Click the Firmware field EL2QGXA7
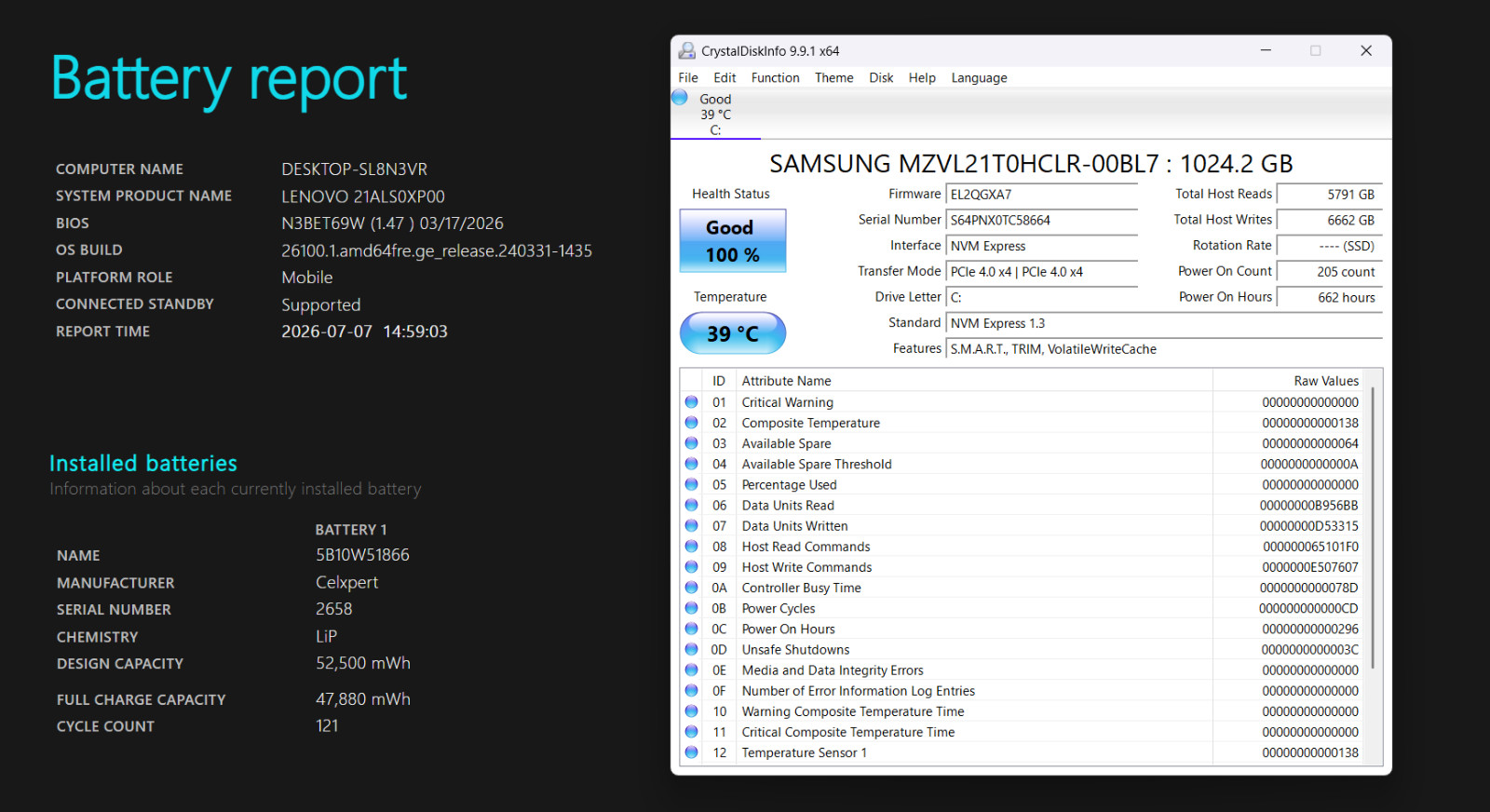Screen dimensions: 1490x812 pos(1042,195)
